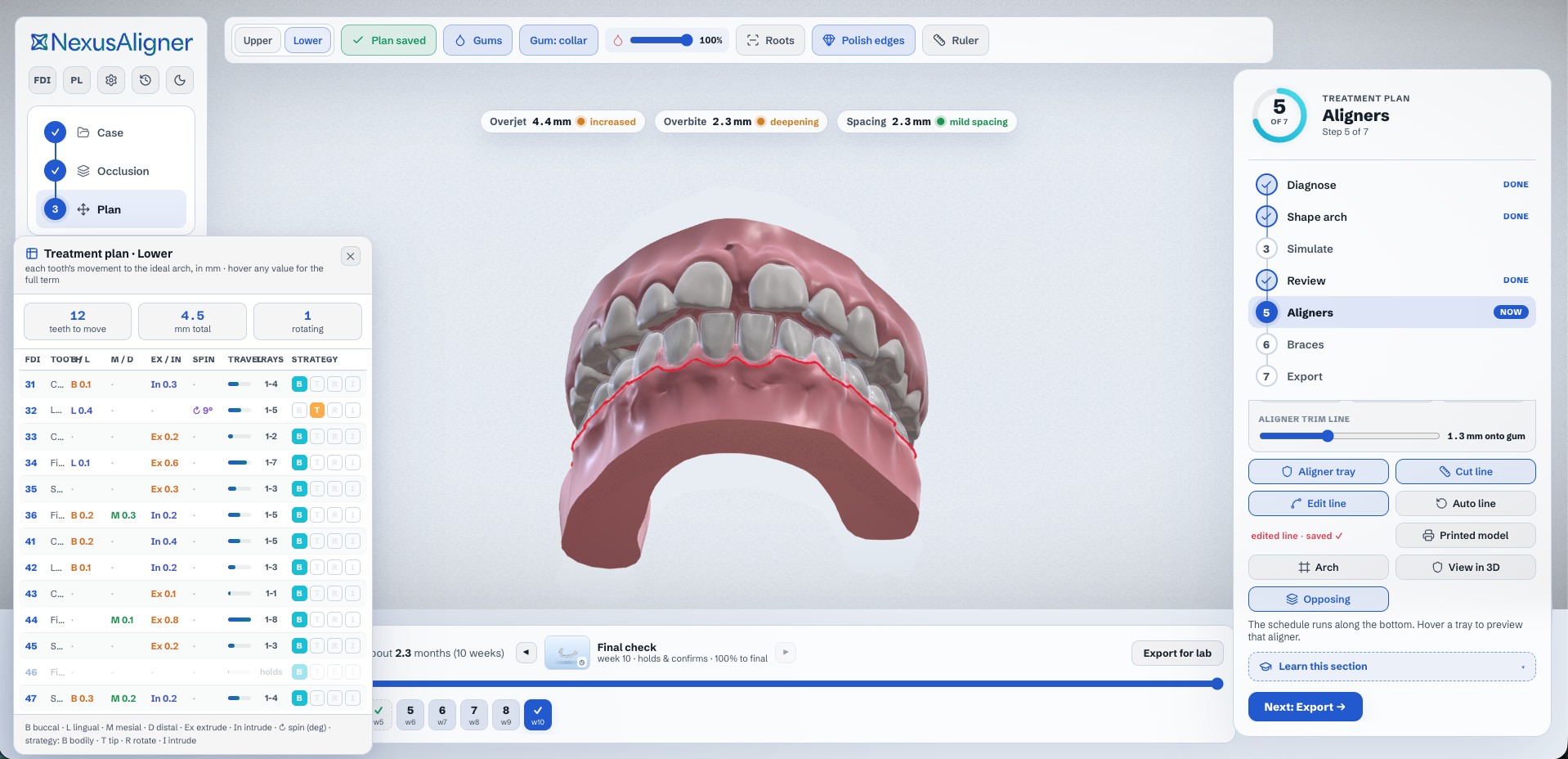Click View in 3D

1465,567
